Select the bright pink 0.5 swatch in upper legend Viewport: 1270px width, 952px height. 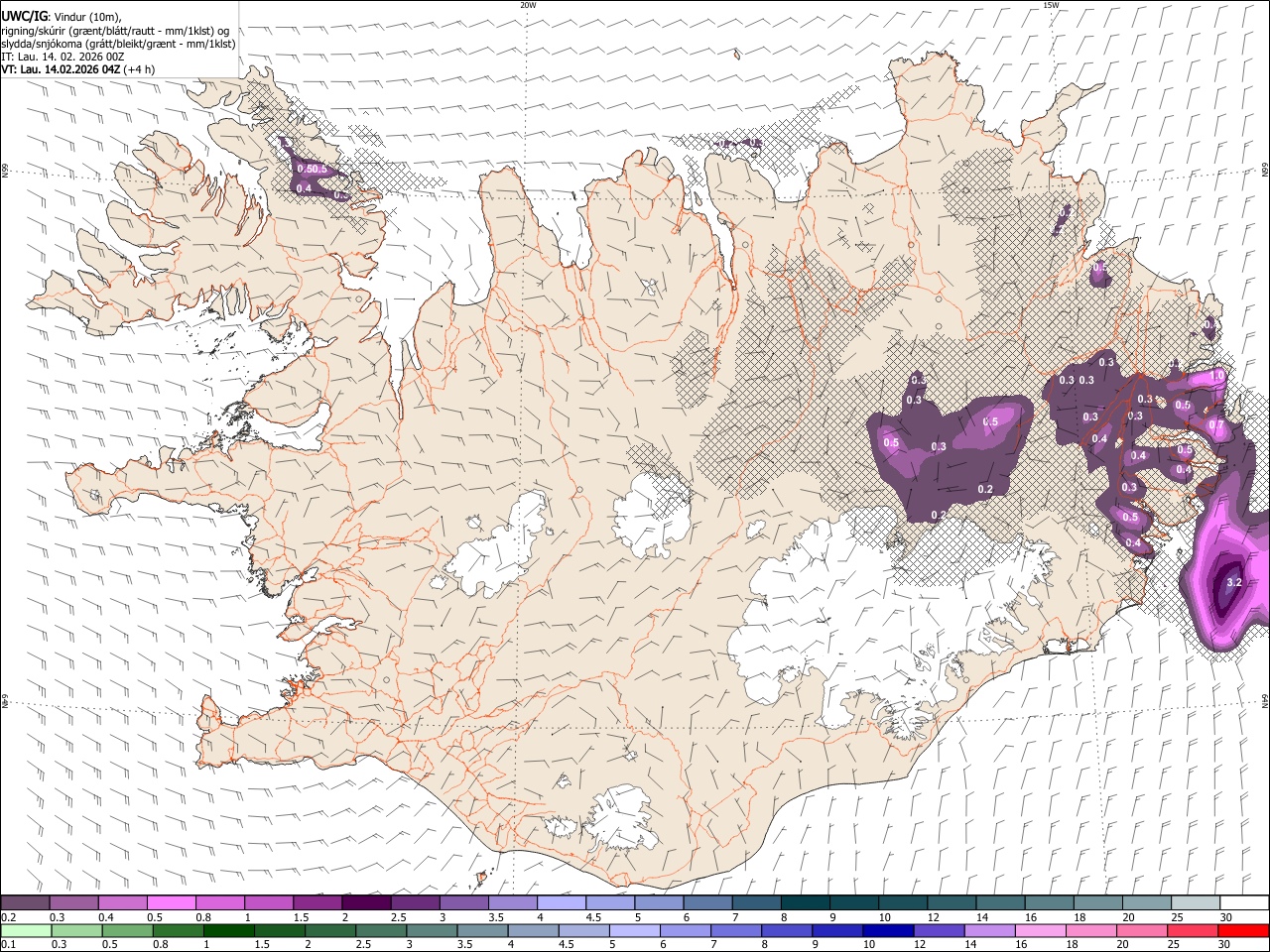click(x=172, y=902)
